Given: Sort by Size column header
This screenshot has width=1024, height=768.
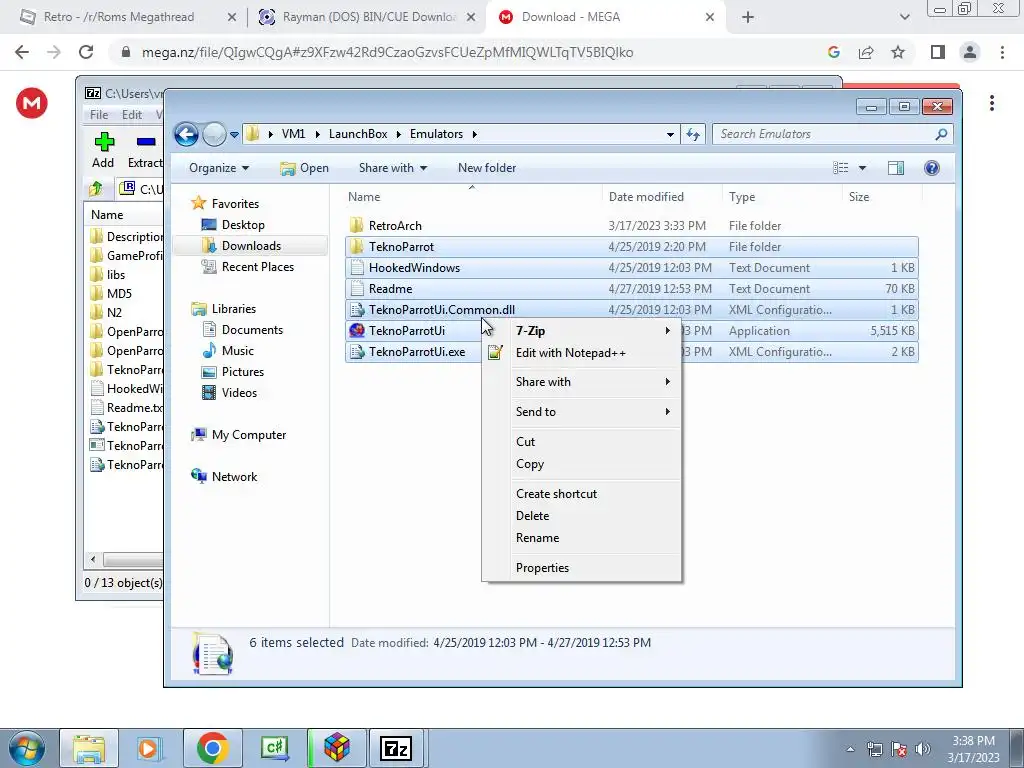Looking at the screenshot, I should point(882,197).
